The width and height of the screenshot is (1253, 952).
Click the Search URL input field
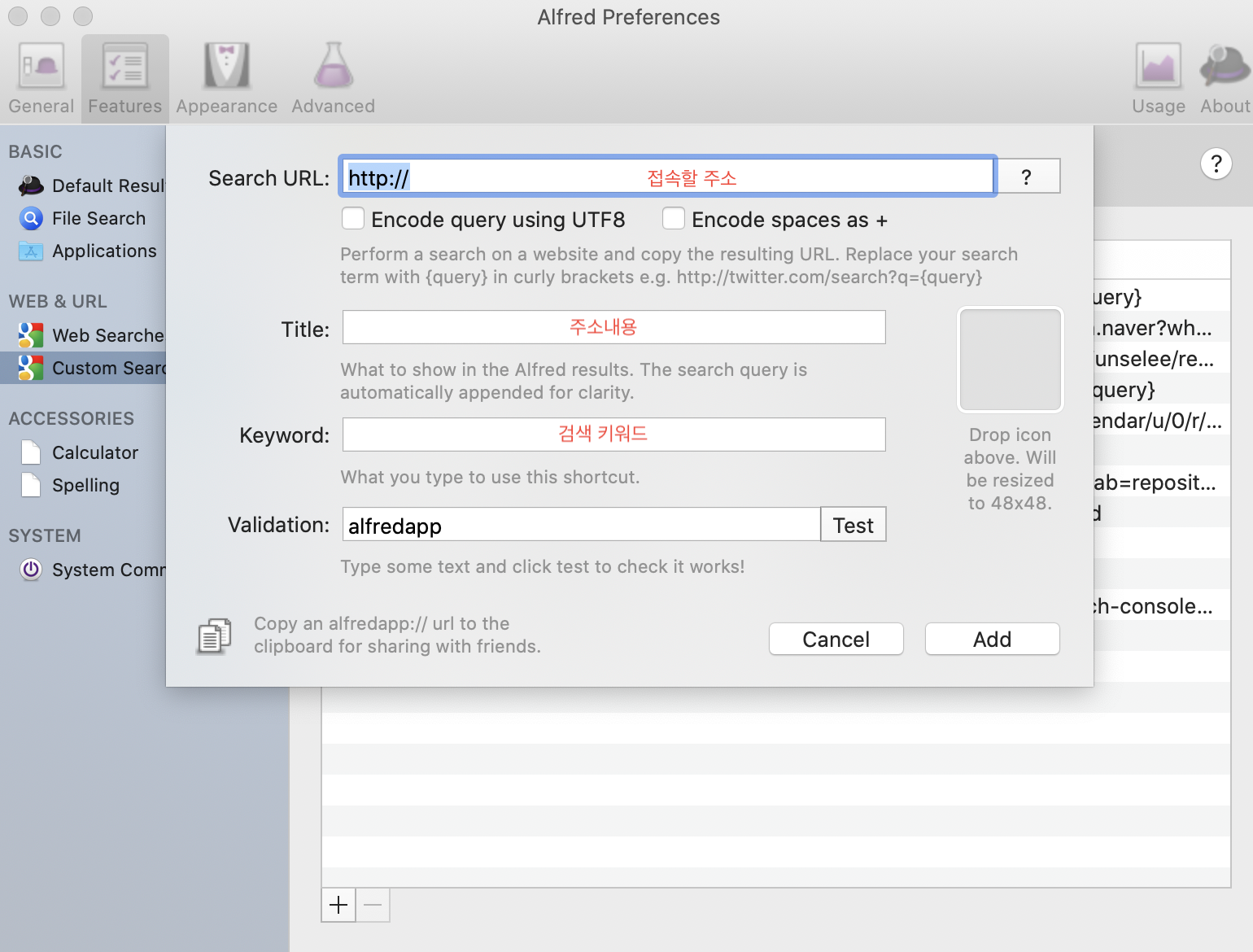point(668,177)
